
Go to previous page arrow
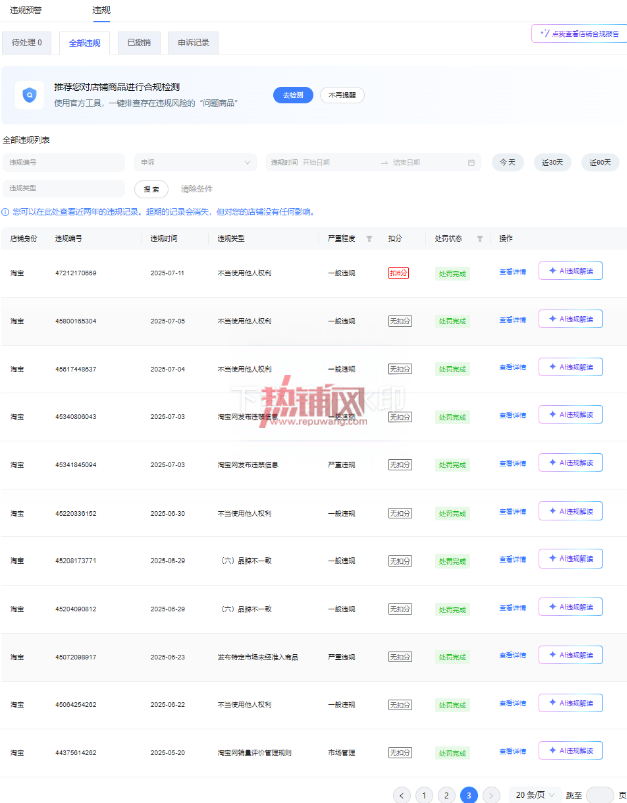coord(402,795)
